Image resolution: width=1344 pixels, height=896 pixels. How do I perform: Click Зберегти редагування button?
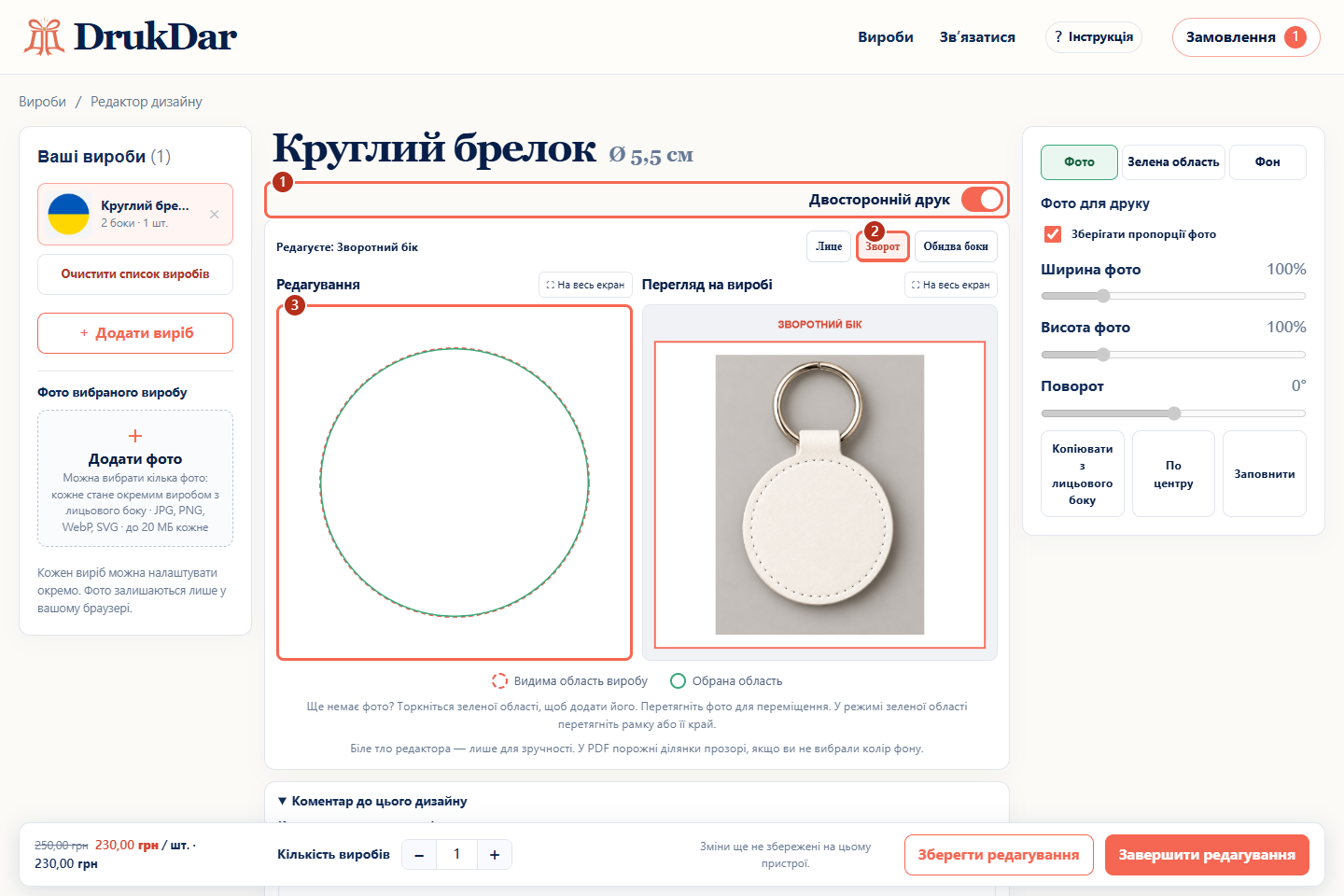click(x=999, y=855)
